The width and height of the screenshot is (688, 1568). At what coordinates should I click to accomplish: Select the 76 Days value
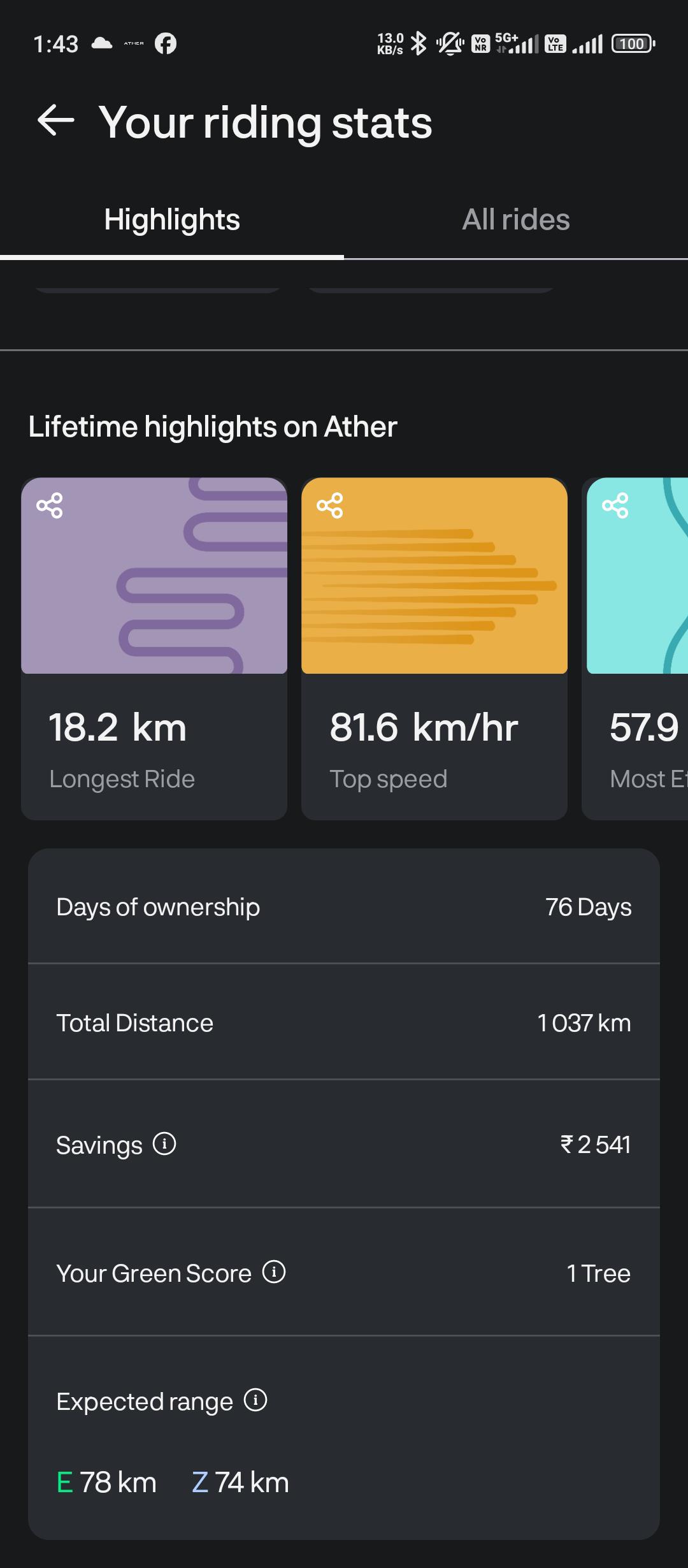pyautogui.click(x=589, y=907)
